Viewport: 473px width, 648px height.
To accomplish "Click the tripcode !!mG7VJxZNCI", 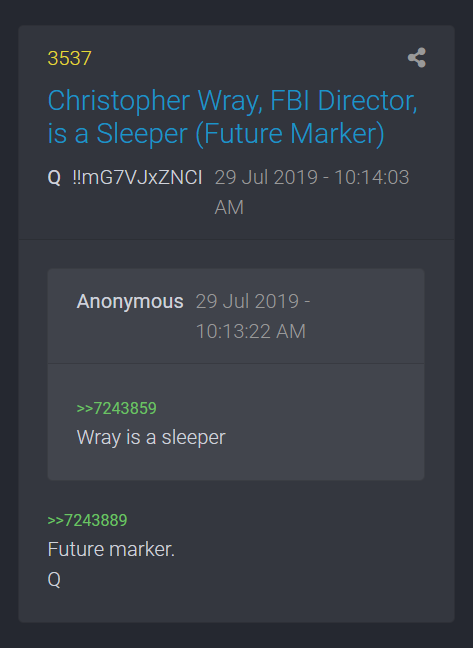I will click(138, 178).
